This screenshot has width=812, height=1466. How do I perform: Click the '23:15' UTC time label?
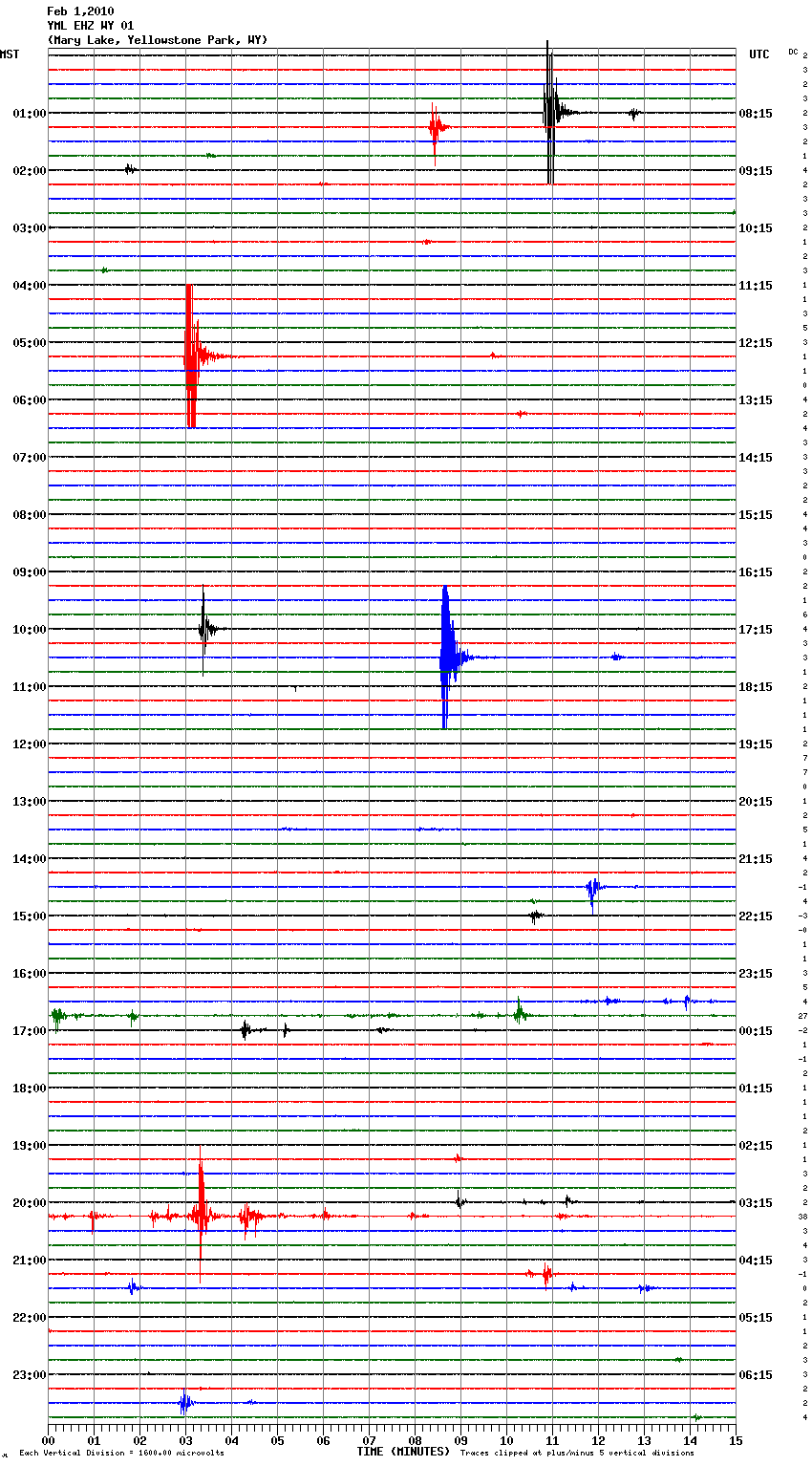756,973
